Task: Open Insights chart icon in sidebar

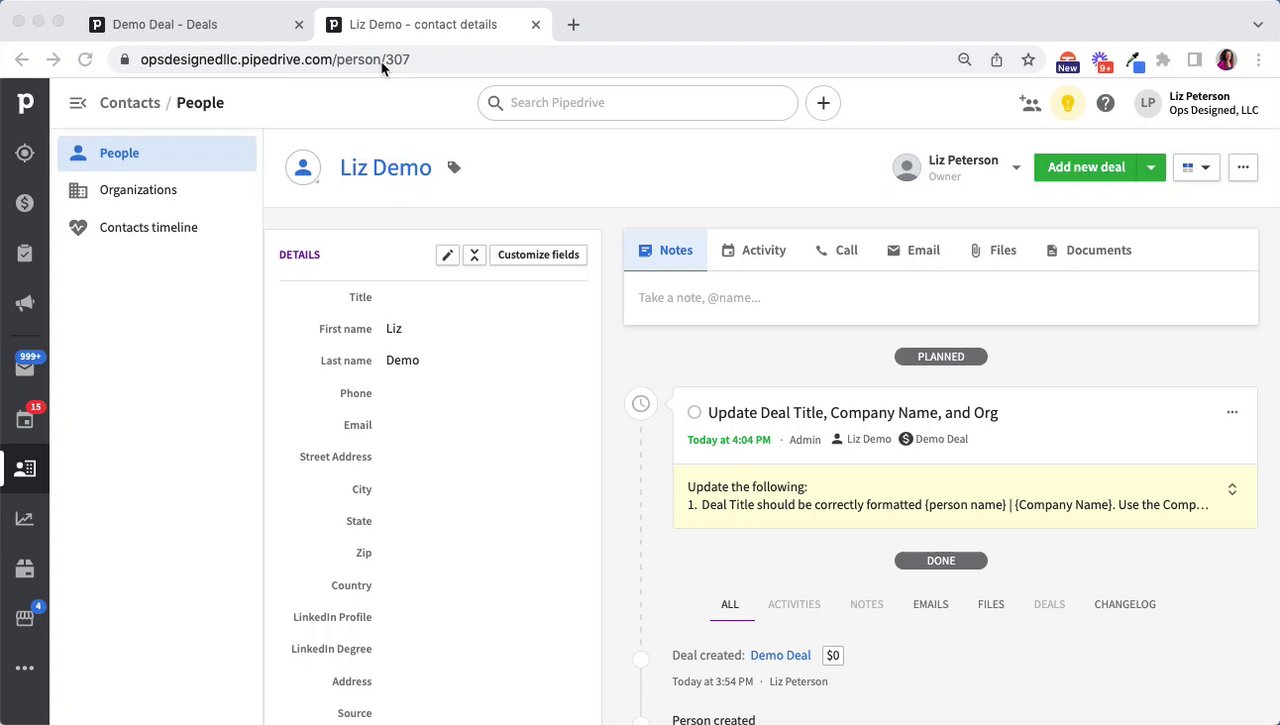Action: click(25, 519)
